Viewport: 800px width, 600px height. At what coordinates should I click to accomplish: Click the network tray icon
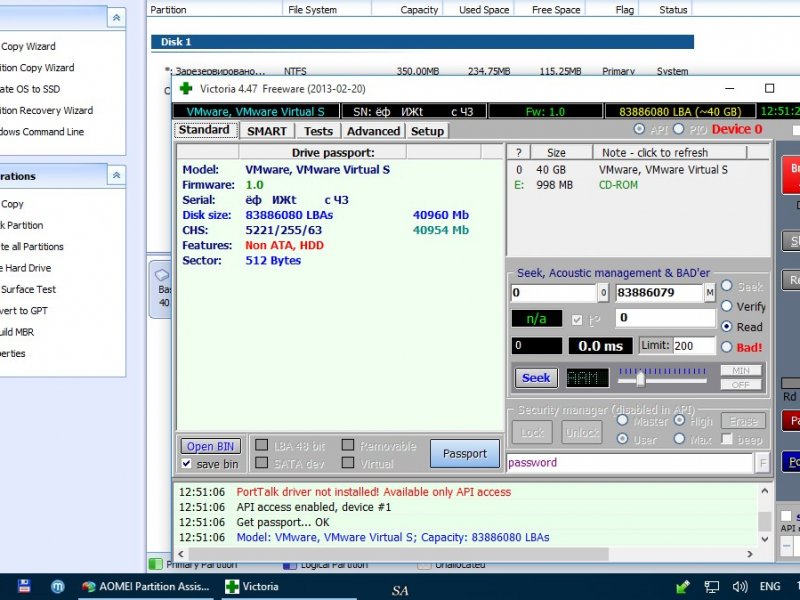pyautogui.click(x=711, y=587)
